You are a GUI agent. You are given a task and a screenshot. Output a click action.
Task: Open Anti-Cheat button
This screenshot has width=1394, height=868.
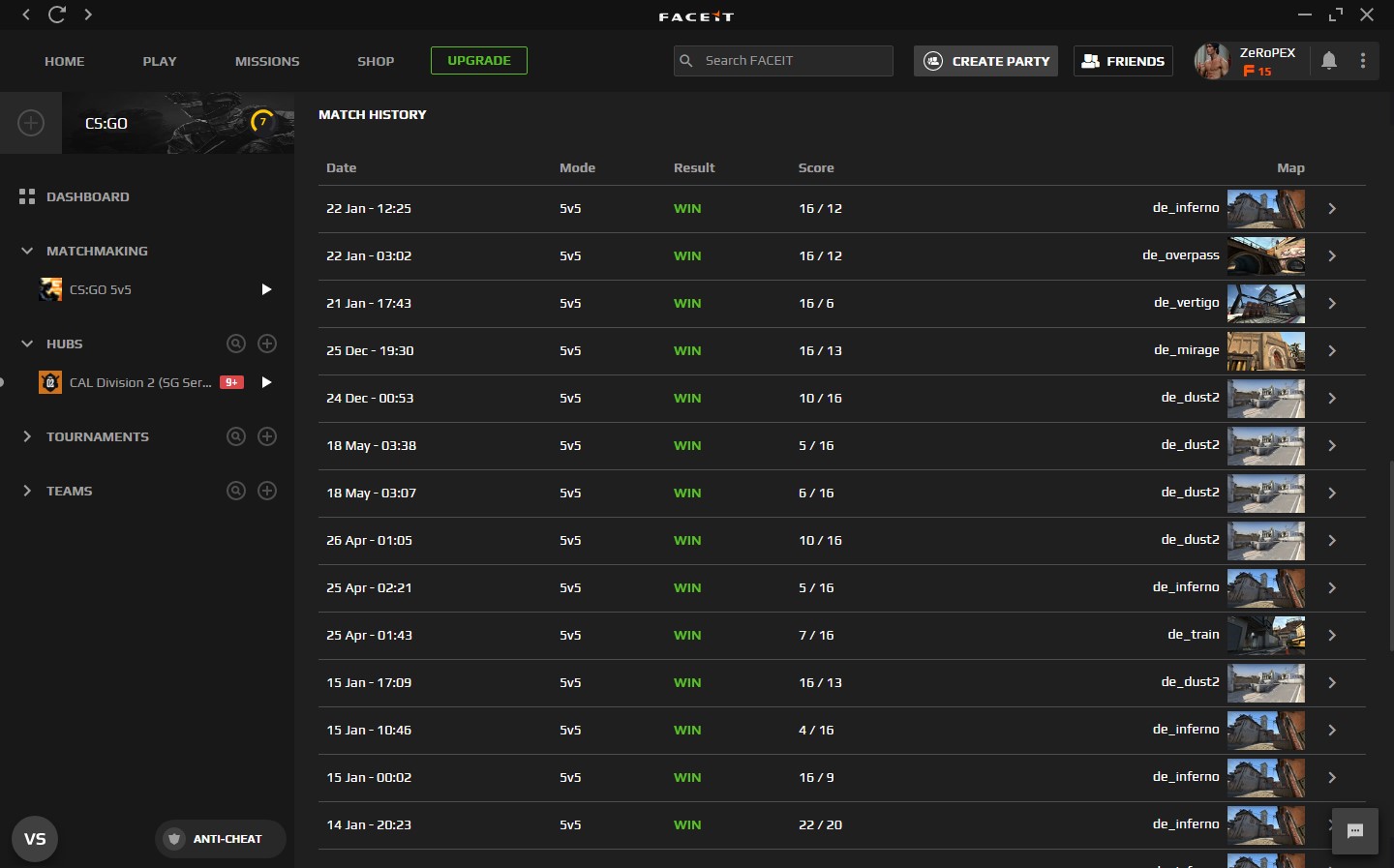pos(221,839)
